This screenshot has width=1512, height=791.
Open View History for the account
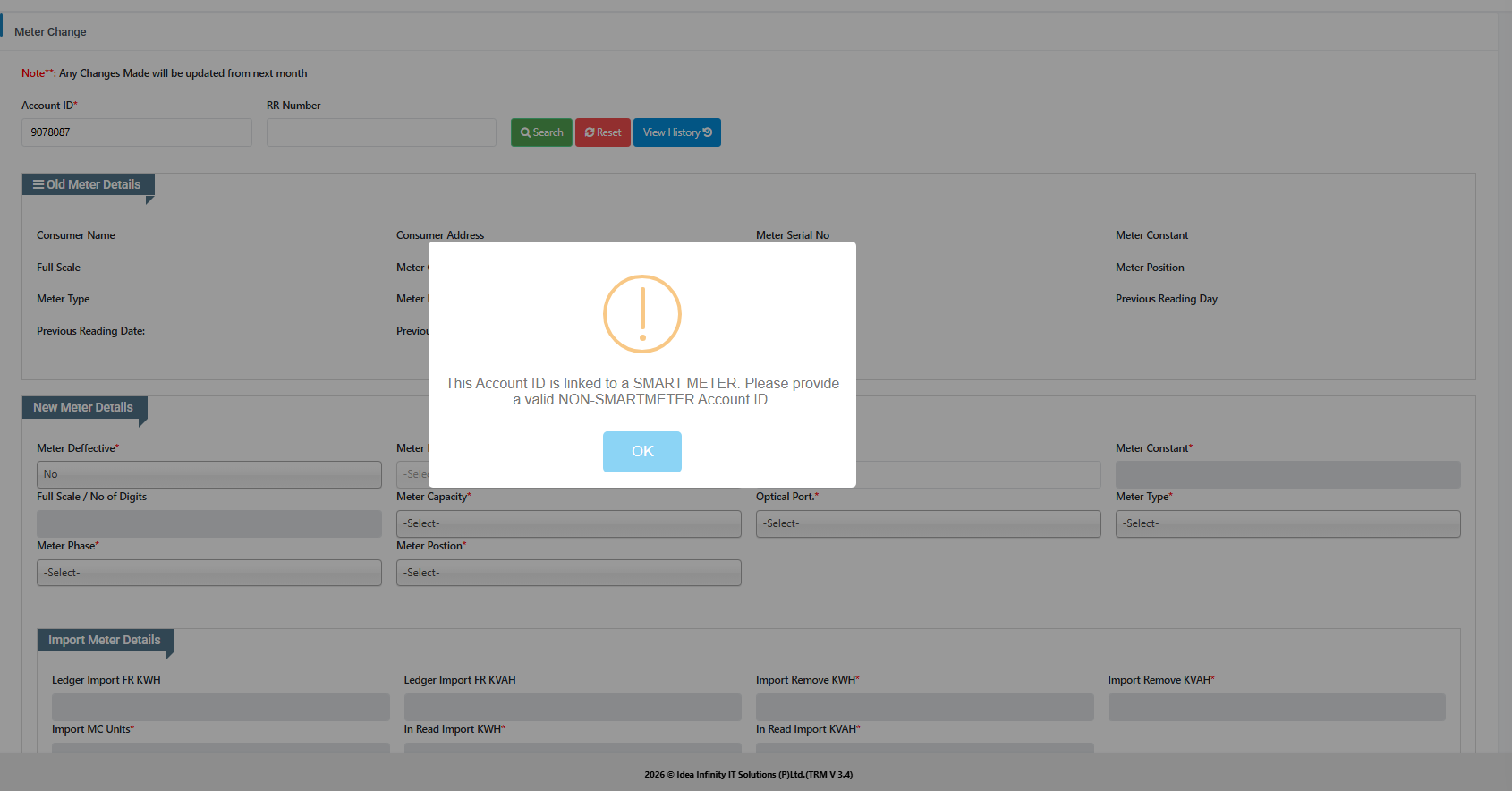click(677, 132)
